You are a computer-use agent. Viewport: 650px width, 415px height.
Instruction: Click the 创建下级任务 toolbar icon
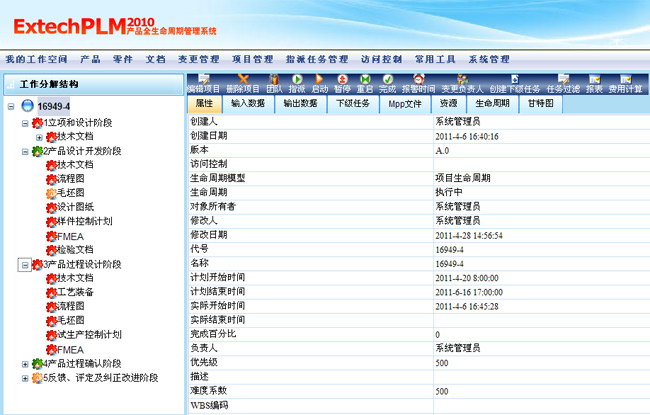tap(514, 79)
